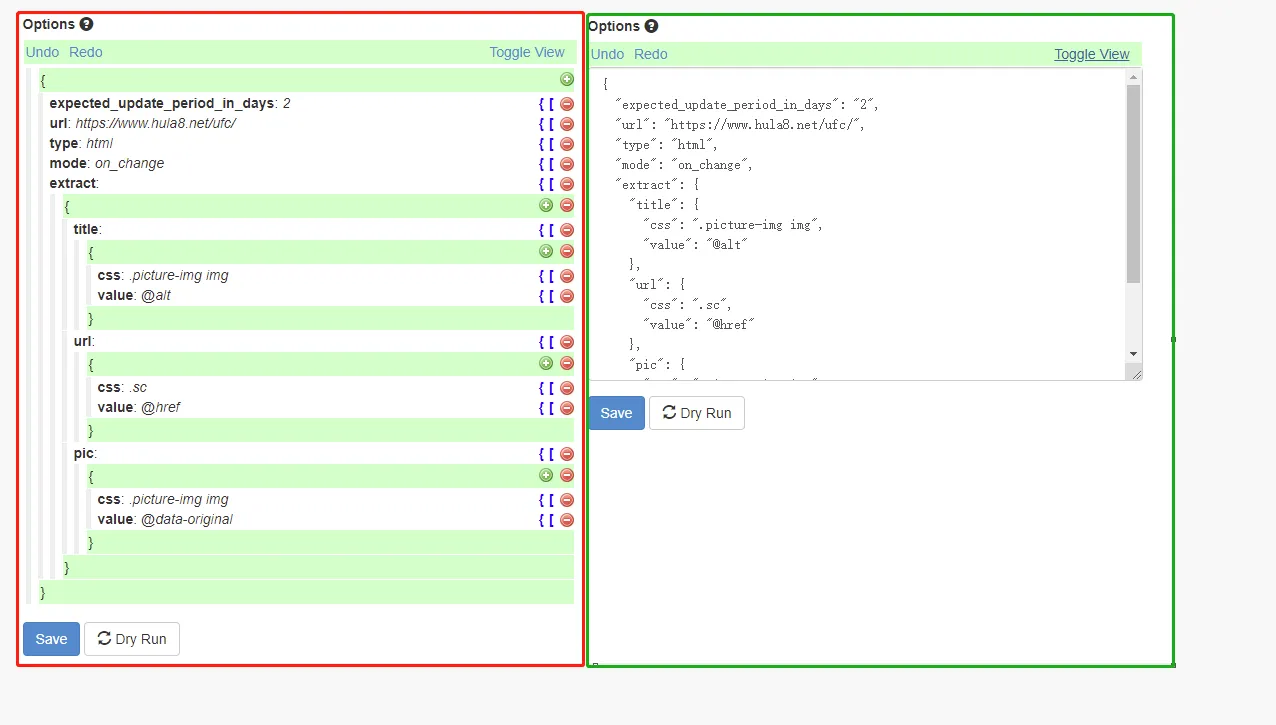Convert the type html row to array with bracket
This screenshot has height=725, width=1276.
pyautogui.click(x=551, y=144)
